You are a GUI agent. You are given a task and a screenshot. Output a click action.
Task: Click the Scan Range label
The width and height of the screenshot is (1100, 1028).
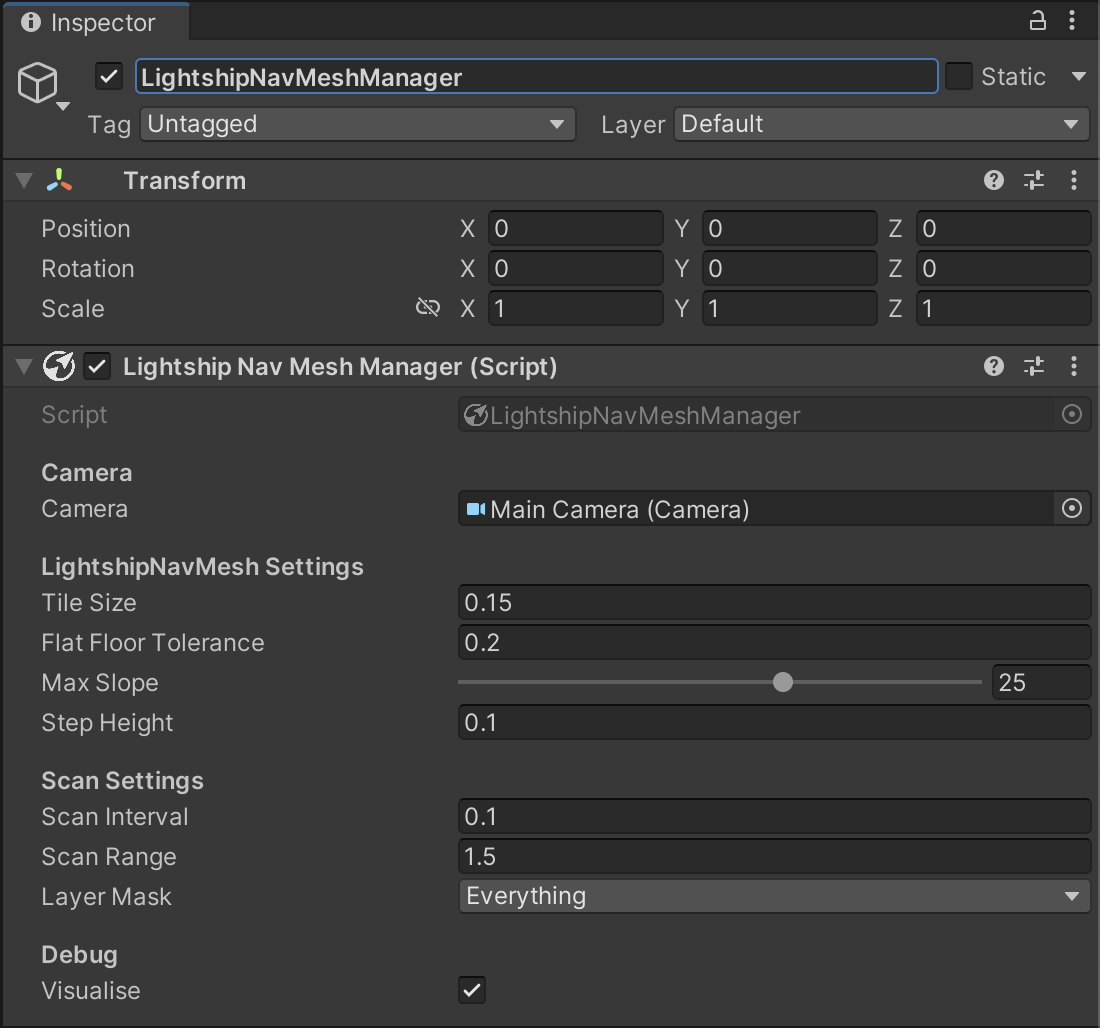coord(109,857)
